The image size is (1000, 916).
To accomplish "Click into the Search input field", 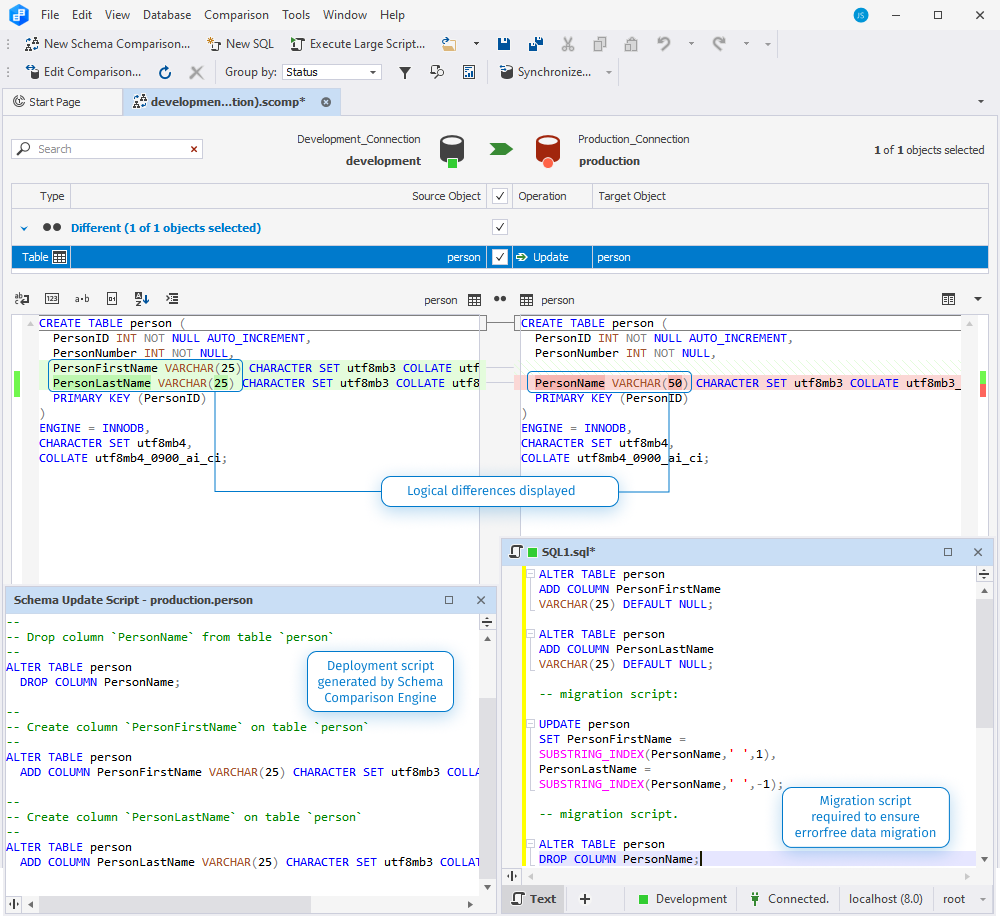I will point(107,149).
